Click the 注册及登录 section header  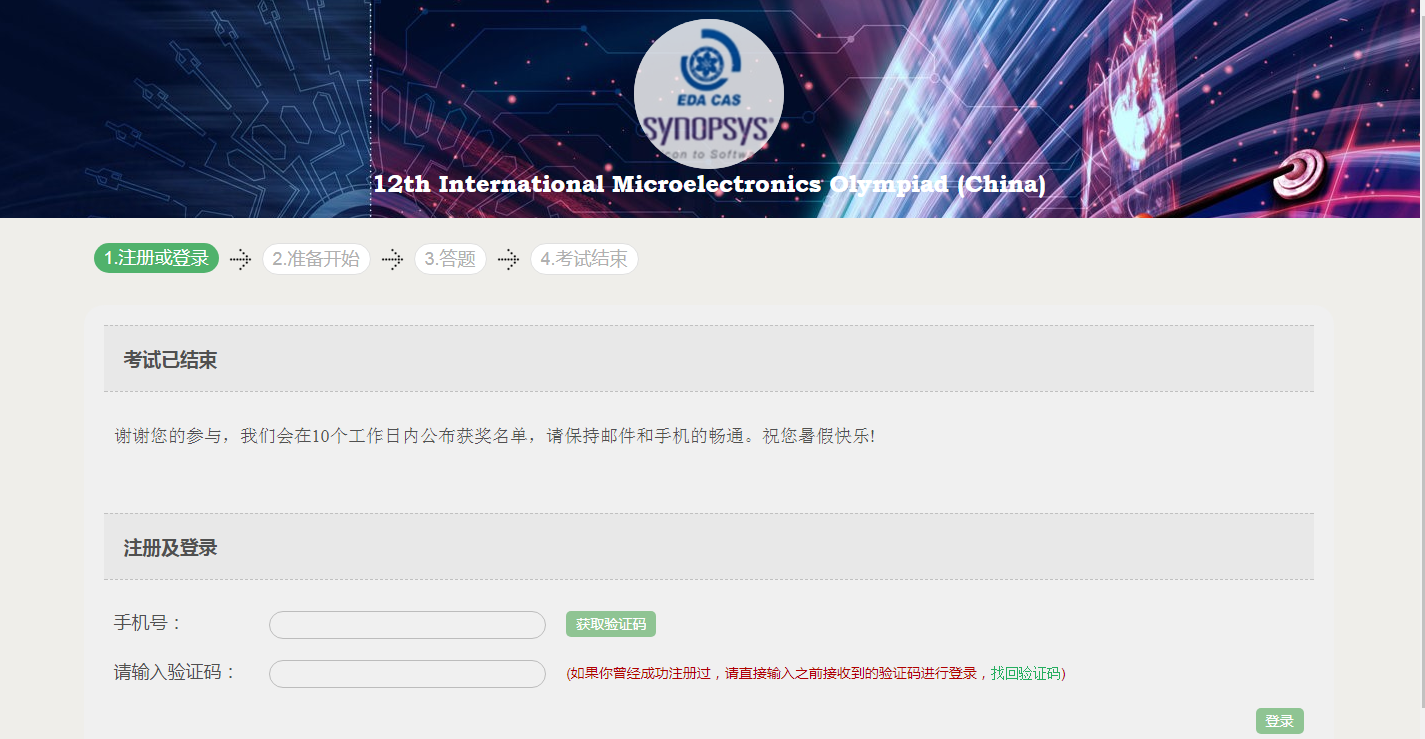(171, 548)
